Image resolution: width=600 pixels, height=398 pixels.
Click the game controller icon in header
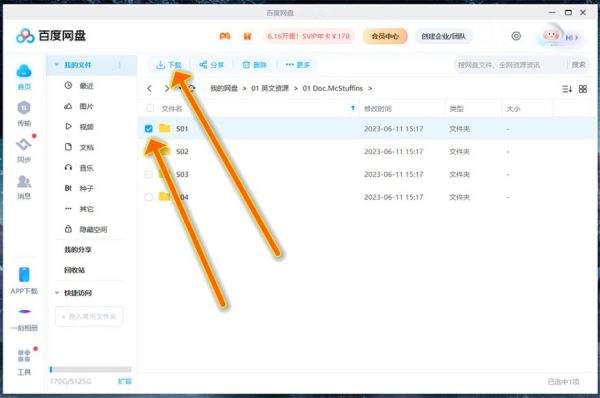point(225,36)
